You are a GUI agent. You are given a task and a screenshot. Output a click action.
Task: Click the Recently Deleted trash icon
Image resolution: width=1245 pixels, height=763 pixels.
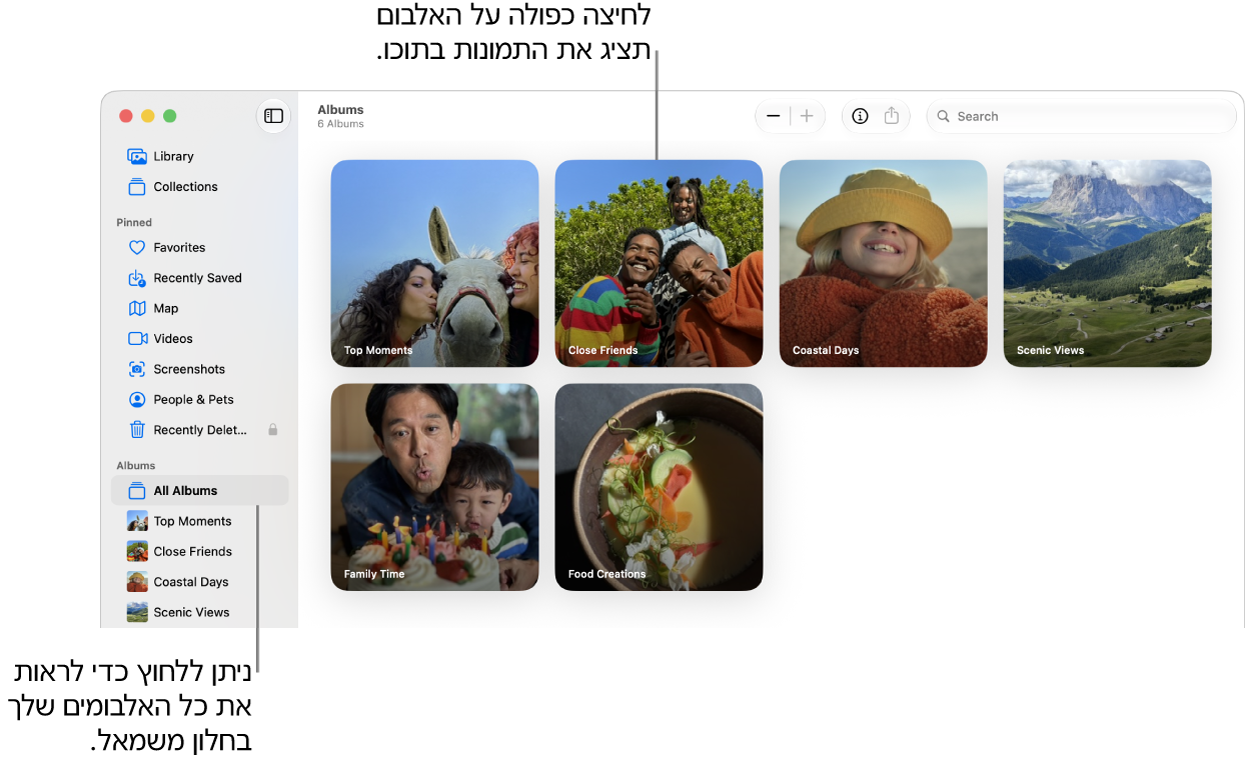click(137, 430)
